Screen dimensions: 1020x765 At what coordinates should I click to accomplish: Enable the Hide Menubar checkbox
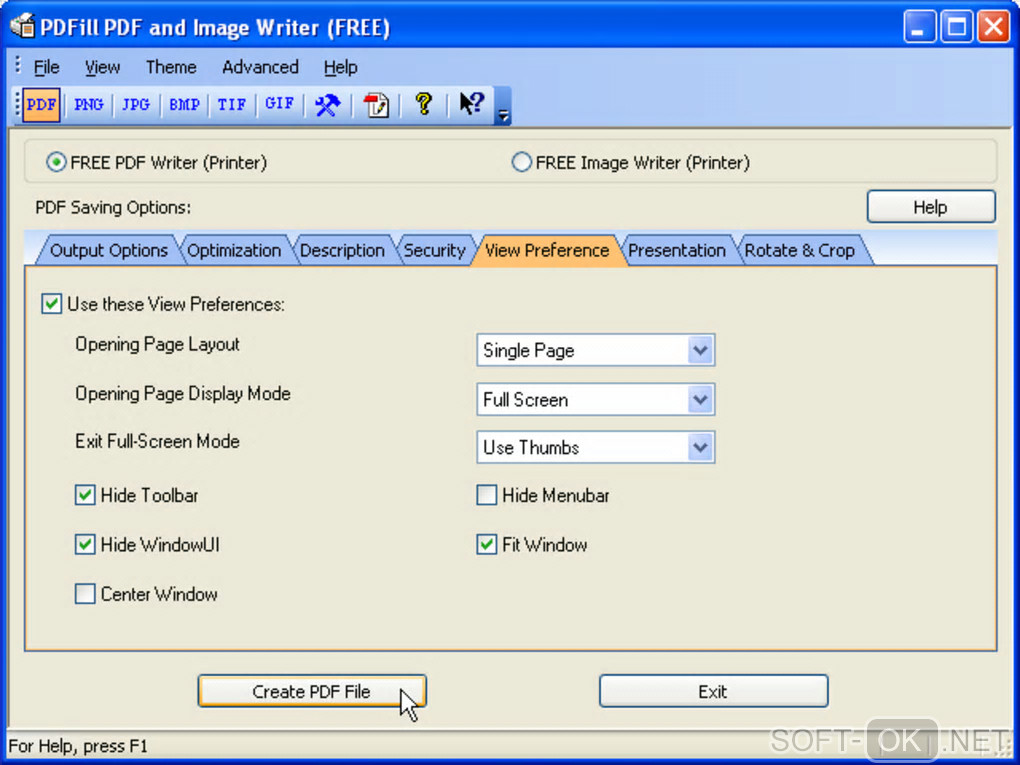tap(487, 495)
